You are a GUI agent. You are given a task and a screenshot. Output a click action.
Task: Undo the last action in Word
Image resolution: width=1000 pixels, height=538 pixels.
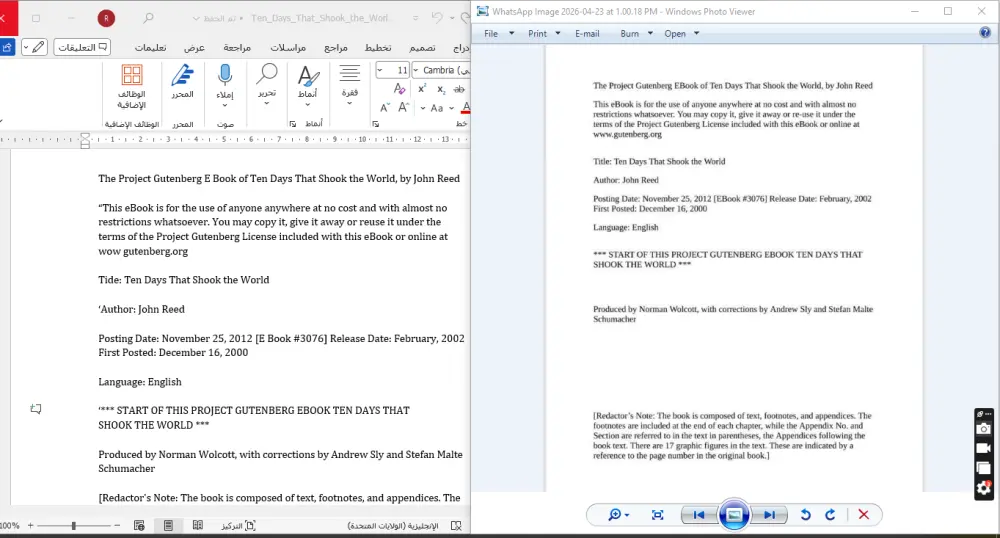(x=437, y=18)
